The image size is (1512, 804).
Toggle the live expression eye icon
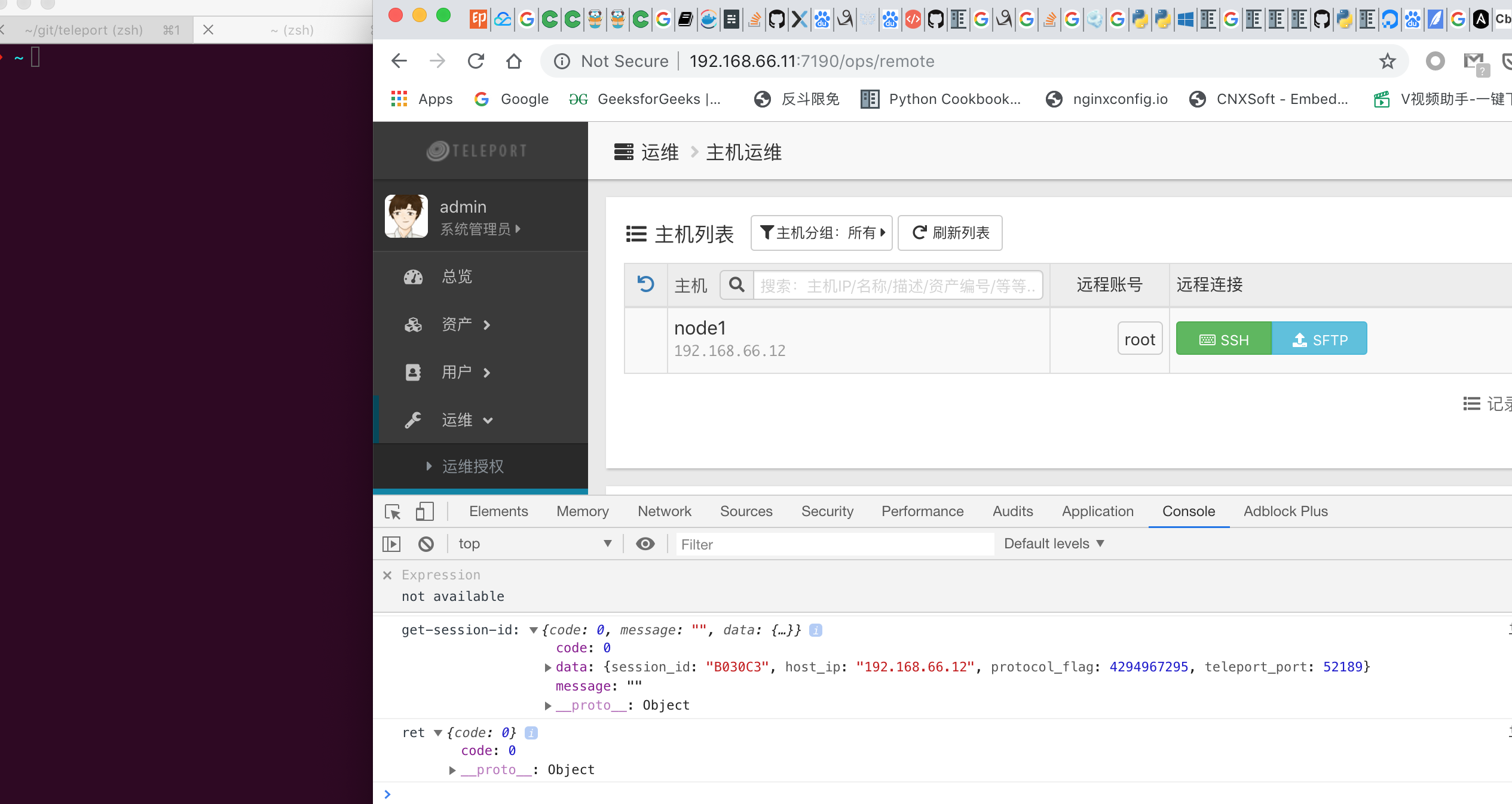(x=645, y=544)
